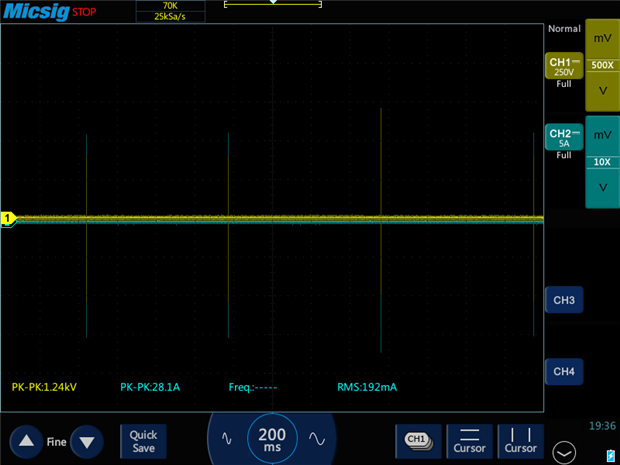
Task: Increase timebase with the right wave icon
Action: (317, 439)
